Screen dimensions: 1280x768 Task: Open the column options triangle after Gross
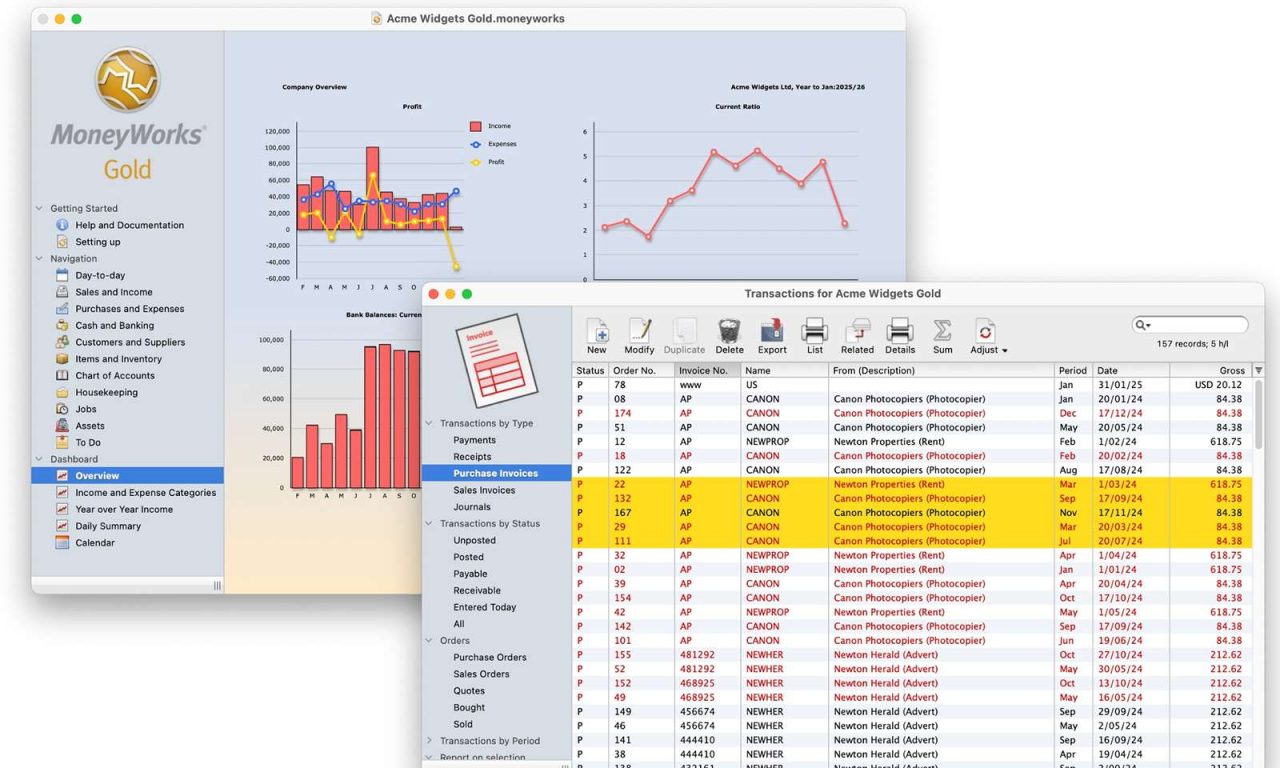[1258, 370]
